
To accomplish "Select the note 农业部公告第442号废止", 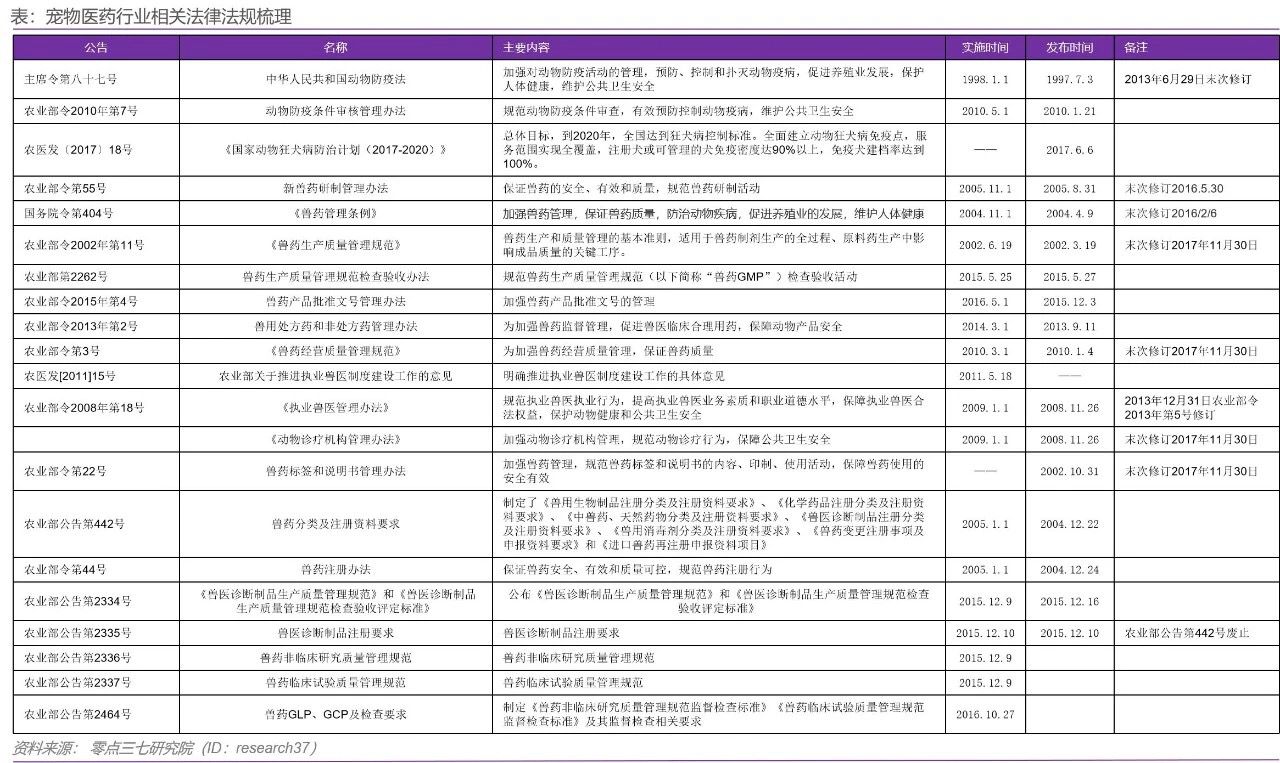I will tap(1187, 633).
